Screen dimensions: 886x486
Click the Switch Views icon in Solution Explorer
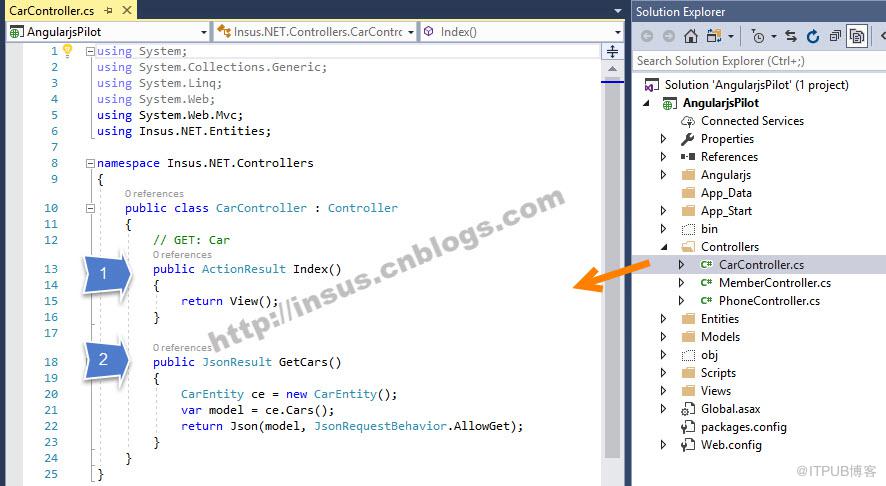714,37
